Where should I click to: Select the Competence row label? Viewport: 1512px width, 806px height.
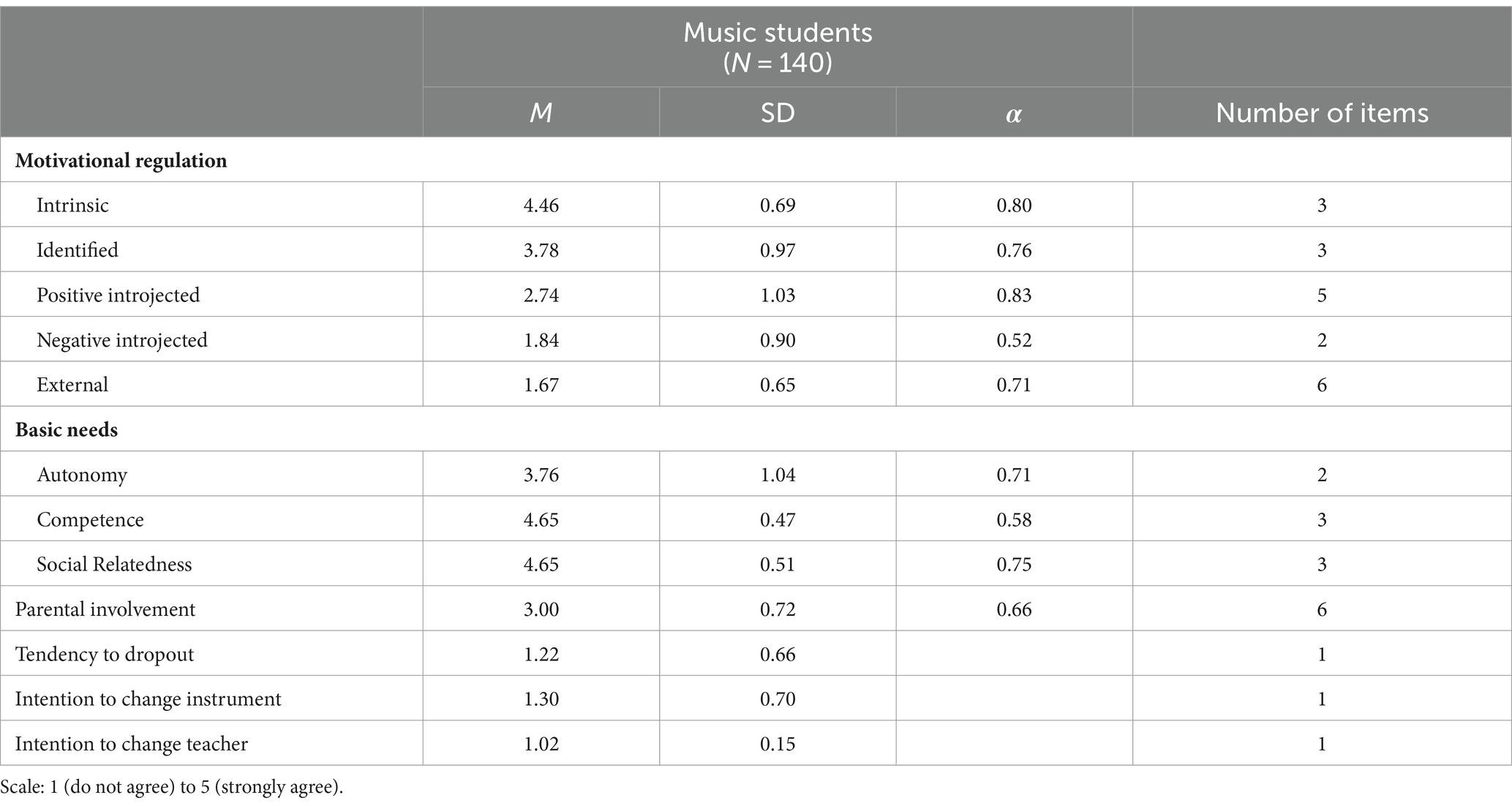pyautogui.click(x=90, y=519)
